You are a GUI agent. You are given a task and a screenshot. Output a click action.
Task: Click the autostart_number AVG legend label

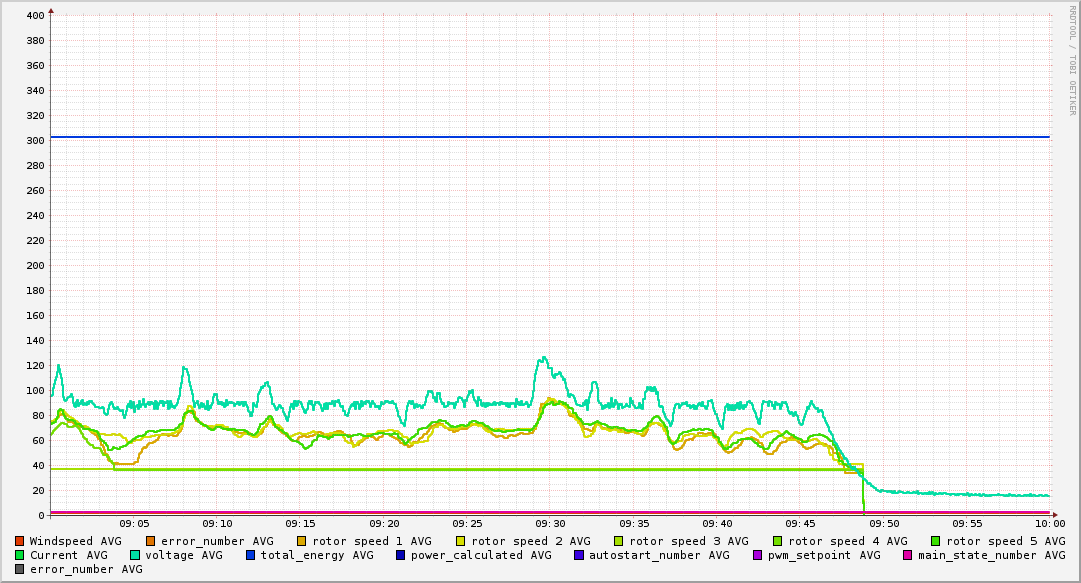659,555
